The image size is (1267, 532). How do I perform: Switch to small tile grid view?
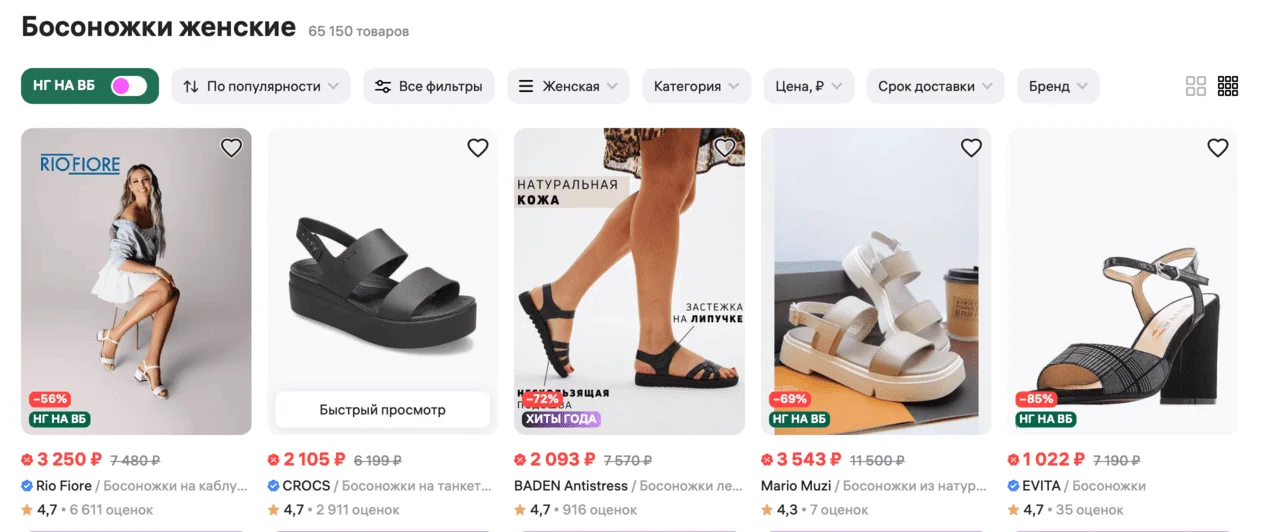coord(1228,86)
